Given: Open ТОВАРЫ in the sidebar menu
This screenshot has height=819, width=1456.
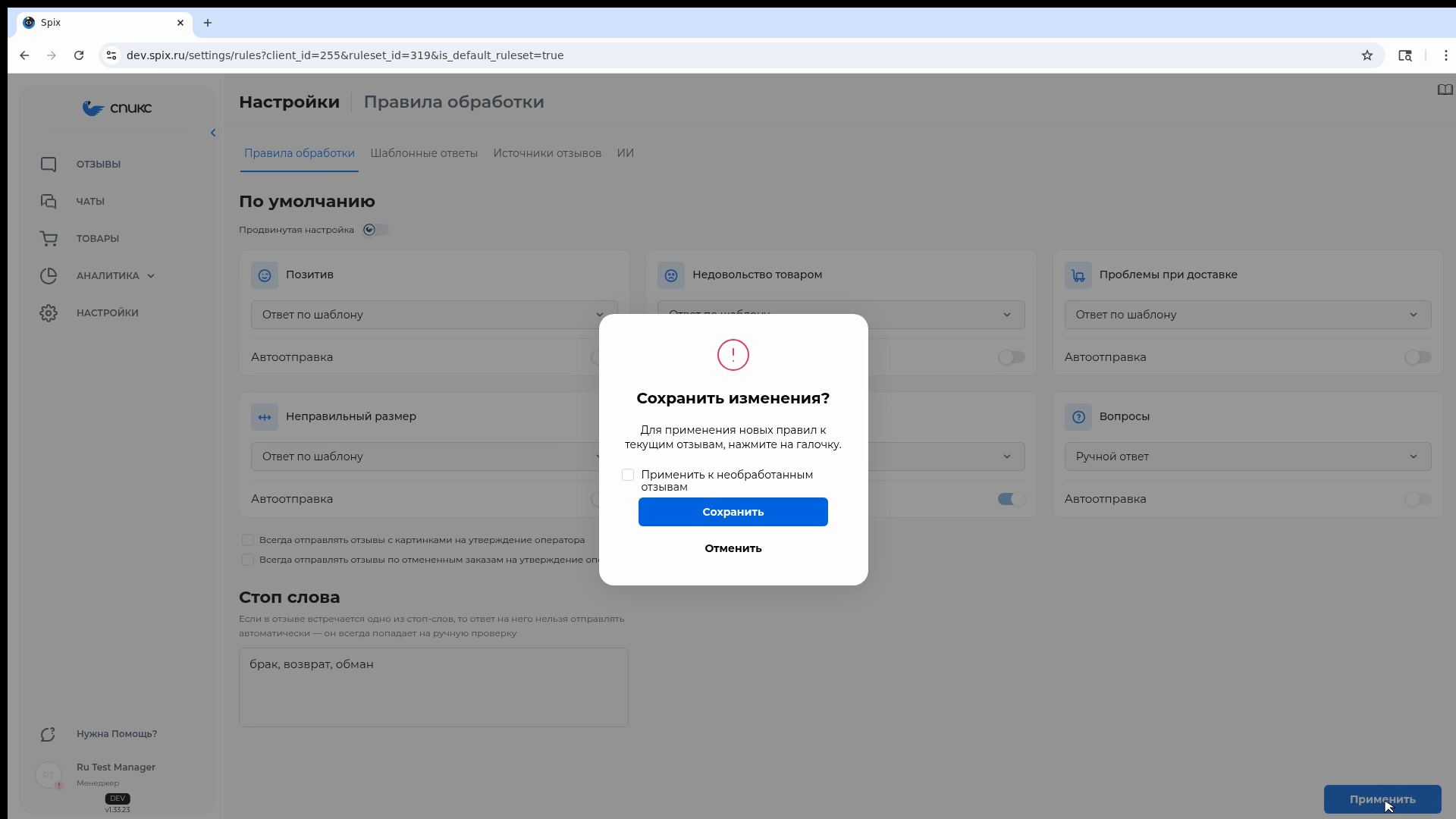Looking at the screenshot, I should pyautogui.click(x=98, y=239).
